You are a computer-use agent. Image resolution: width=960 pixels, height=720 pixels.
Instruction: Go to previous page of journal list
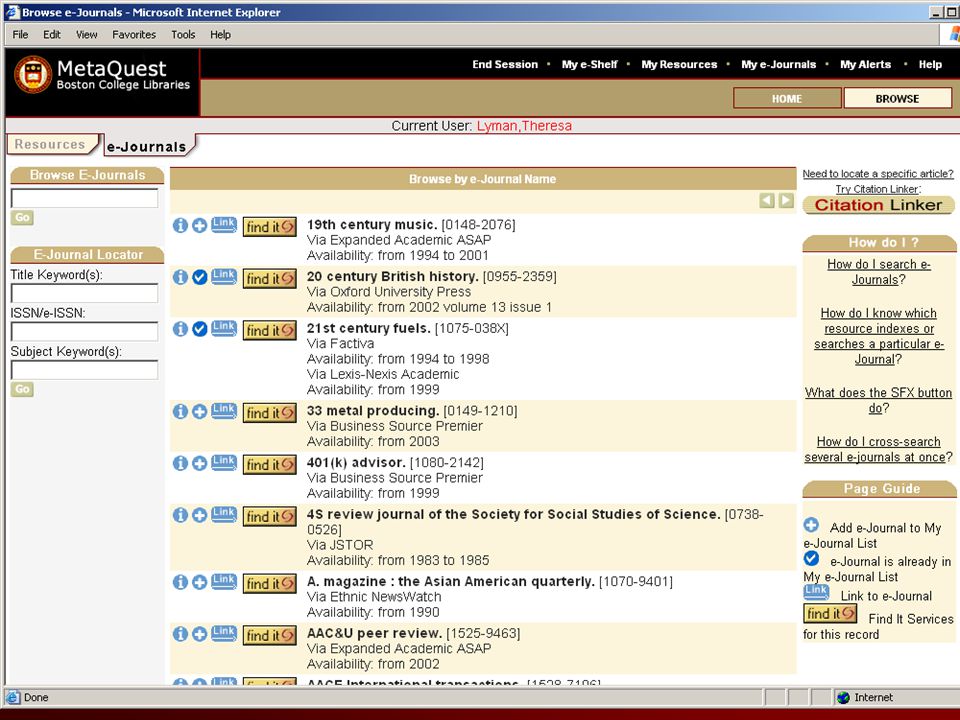tap(767, 200)
